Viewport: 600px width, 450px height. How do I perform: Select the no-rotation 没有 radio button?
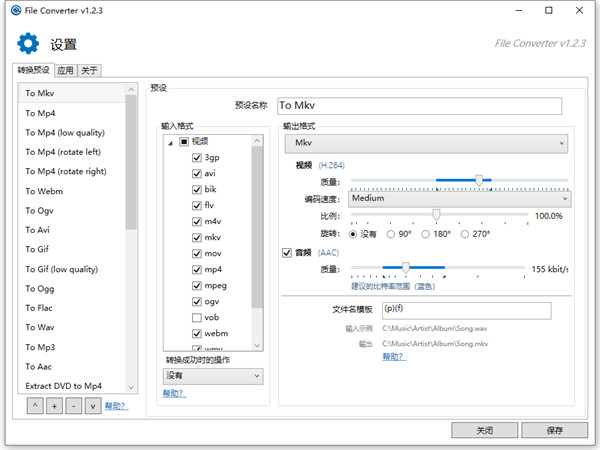pyautogui.click(x=353, y=234)
